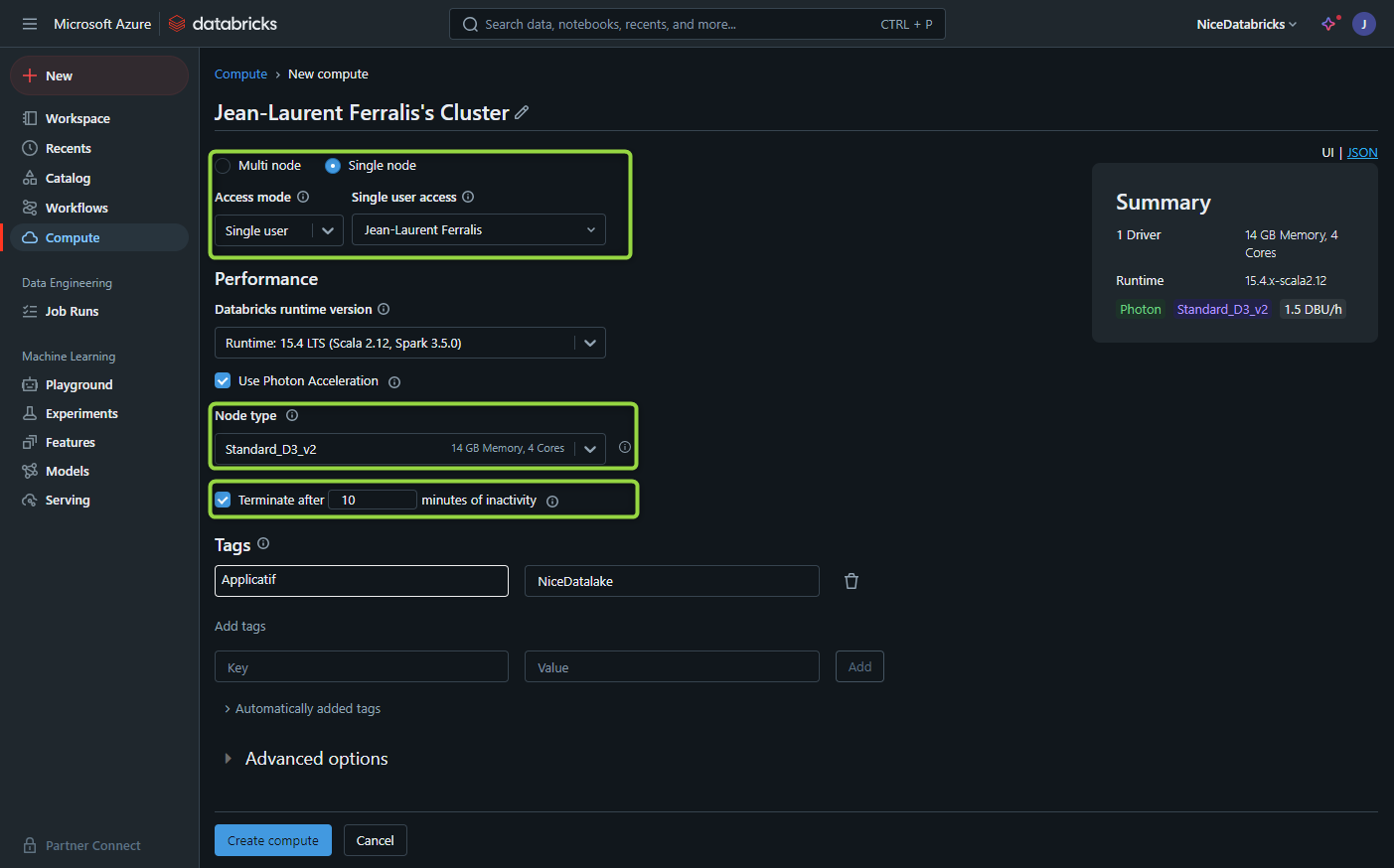1394x868 pixels.
Task: Click the tag Value input field
Action: coord(672,666)
